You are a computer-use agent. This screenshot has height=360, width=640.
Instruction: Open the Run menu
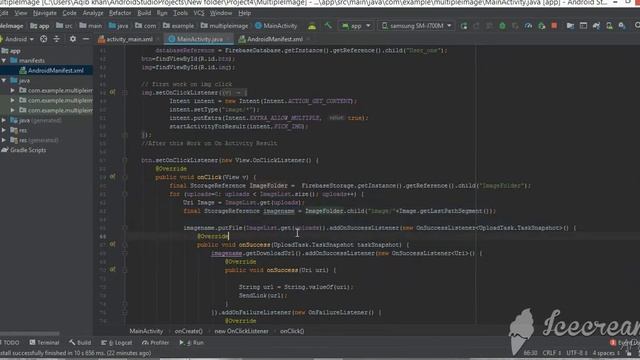162,13
